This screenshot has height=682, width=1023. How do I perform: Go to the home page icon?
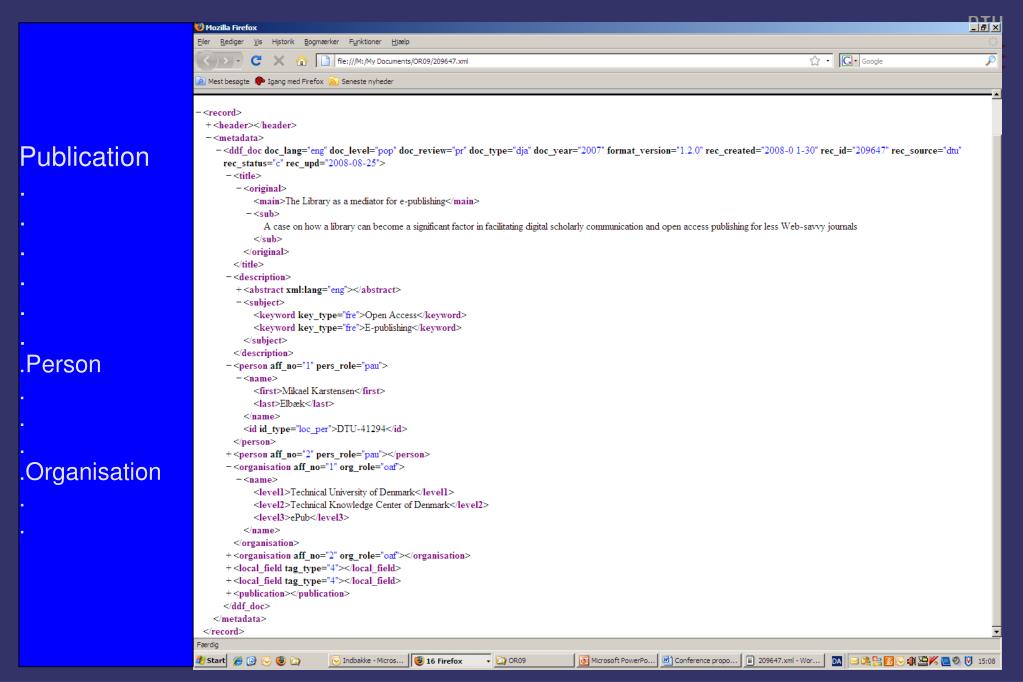pyautogui.click(x=301, y=61)
